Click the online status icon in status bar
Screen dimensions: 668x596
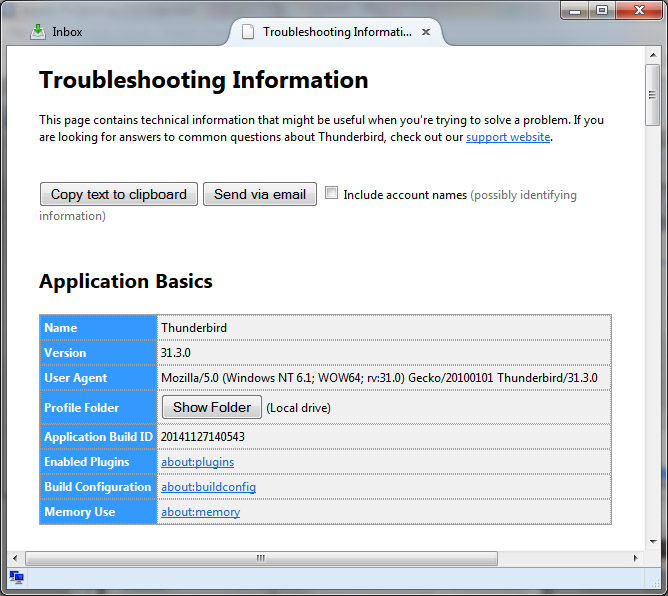click(16, 578)
